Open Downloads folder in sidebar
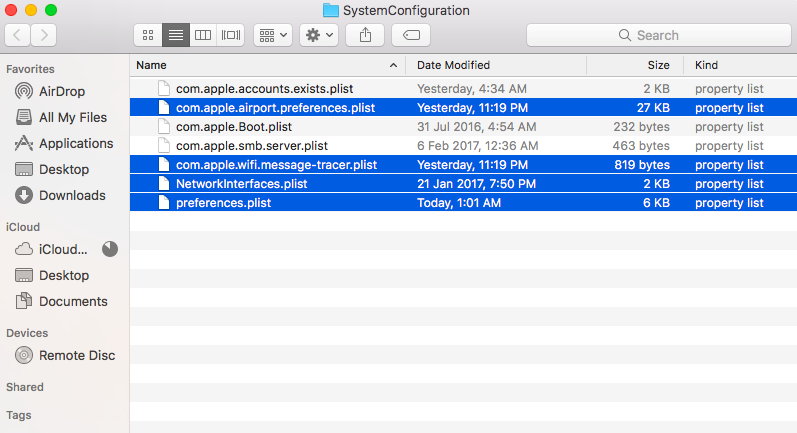This screenshot has width=797, height=433. (x=71, y=195)
